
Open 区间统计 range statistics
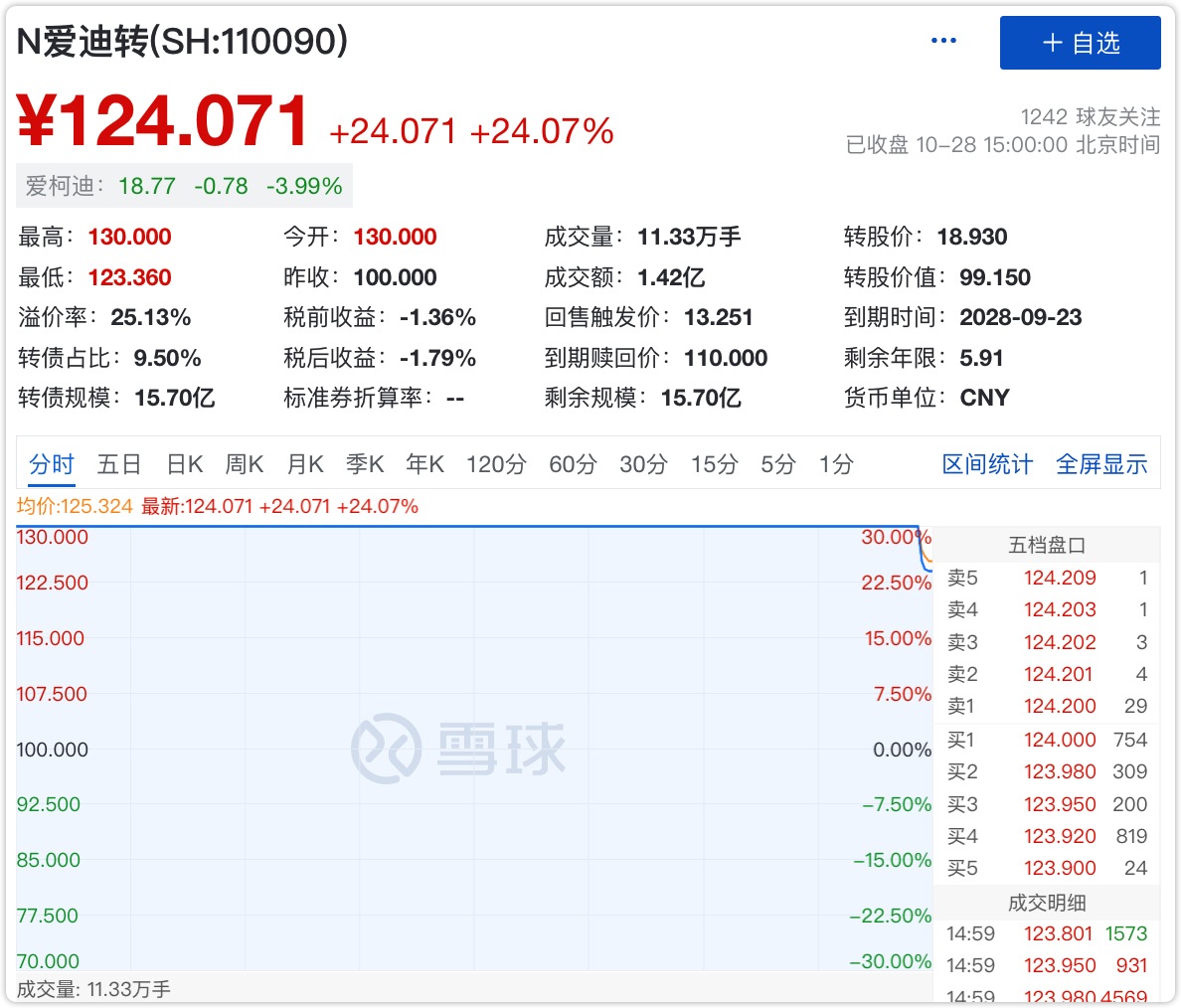[x=987, y=464]
